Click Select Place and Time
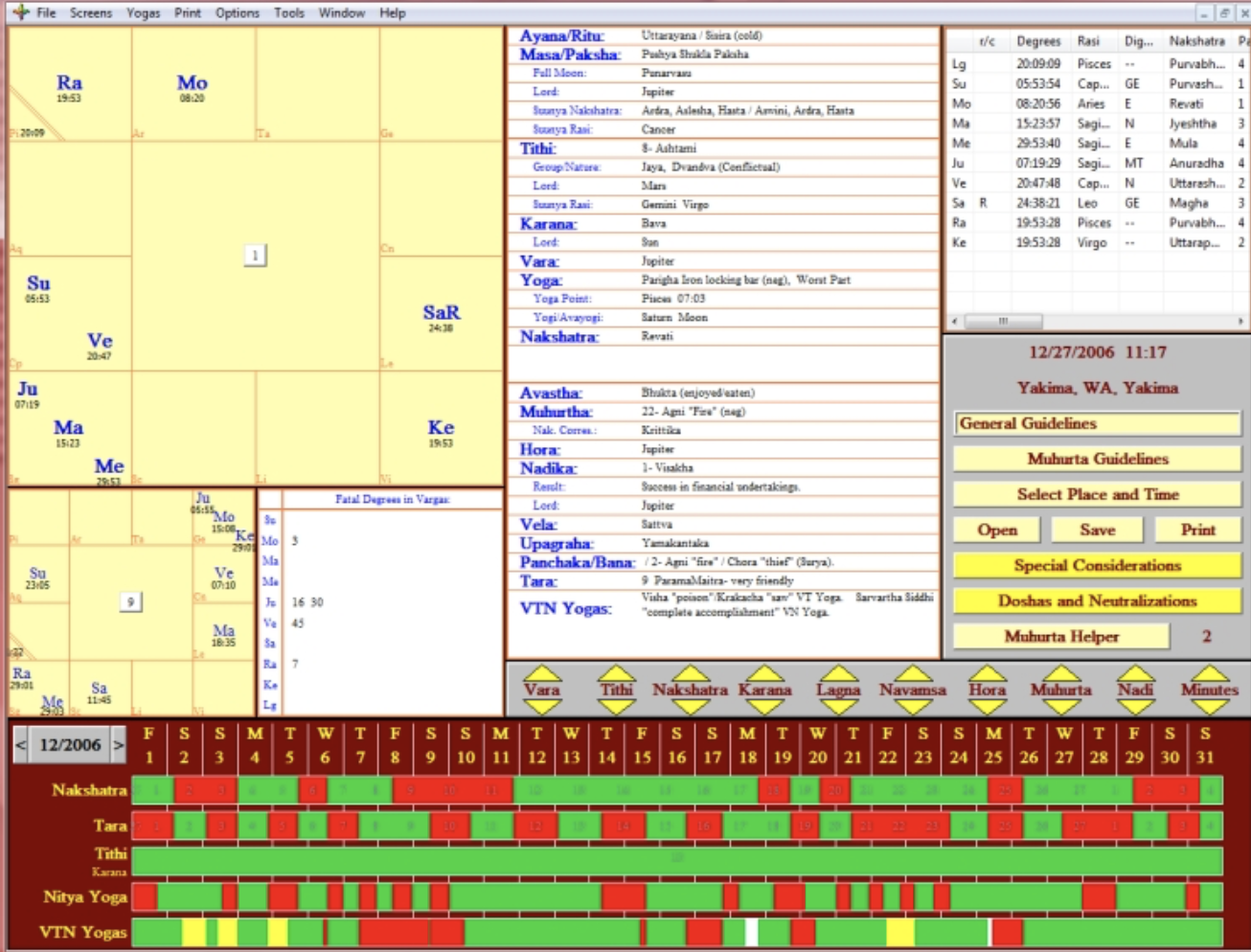Image resolution: width=1251 pixels, height=952 pixels. [x=1098, y=494]
